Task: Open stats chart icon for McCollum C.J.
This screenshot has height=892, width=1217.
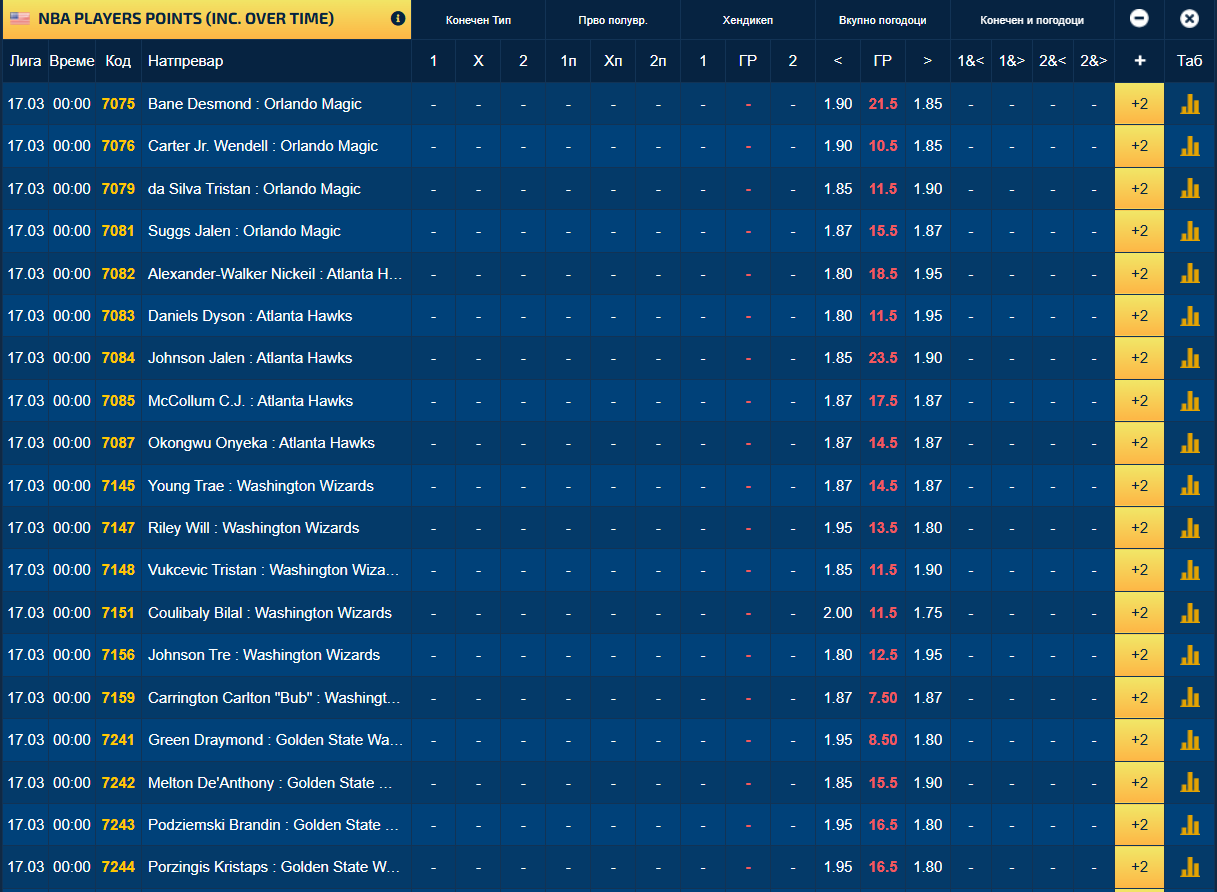Action: point(1190,401)
